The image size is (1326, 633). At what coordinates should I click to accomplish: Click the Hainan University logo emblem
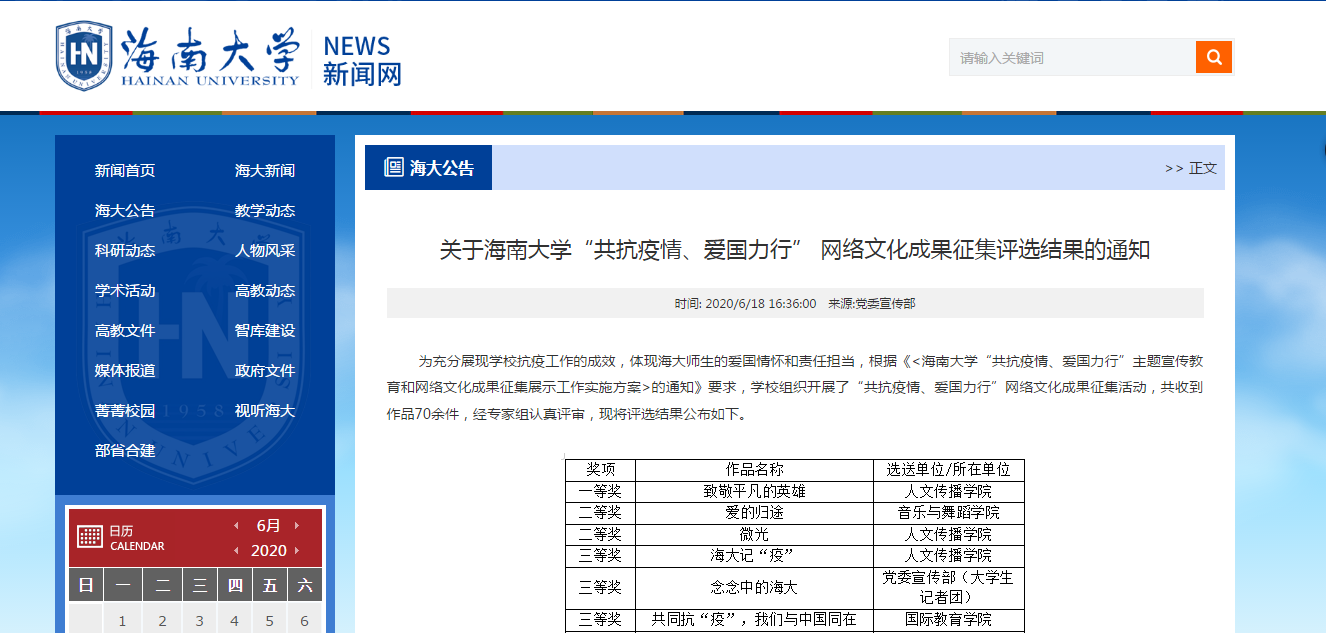coord(84,56)
